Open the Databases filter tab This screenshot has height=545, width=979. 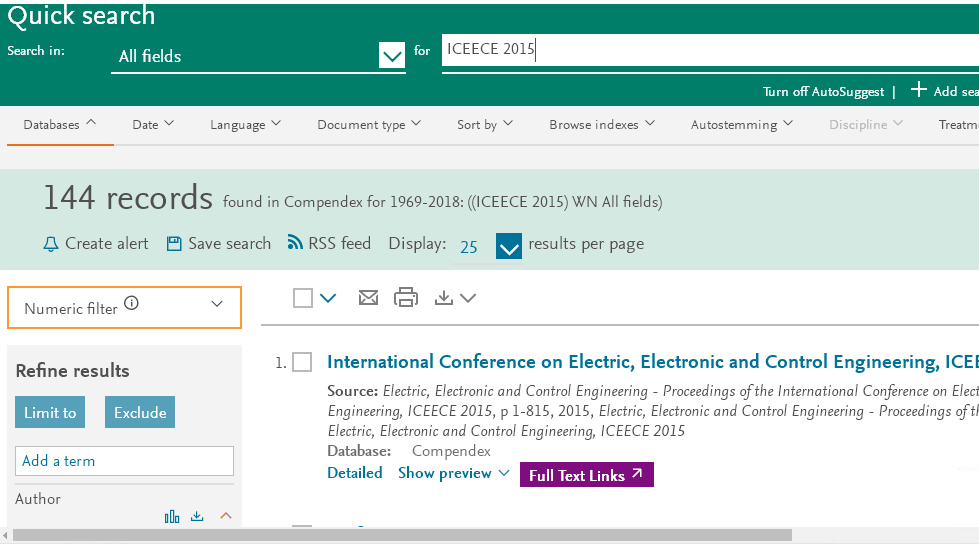point(60,124)
